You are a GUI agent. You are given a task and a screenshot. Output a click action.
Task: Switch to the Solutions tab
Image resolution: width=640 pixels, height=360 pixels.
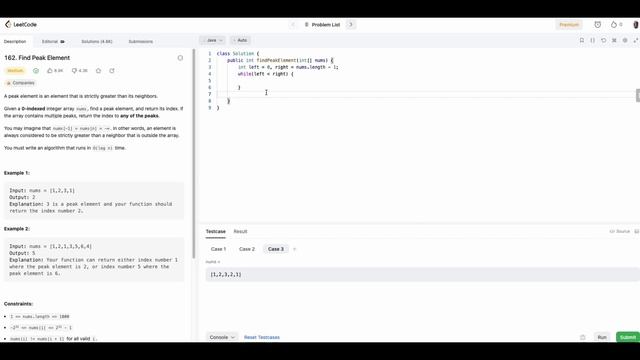pos(97,41)
